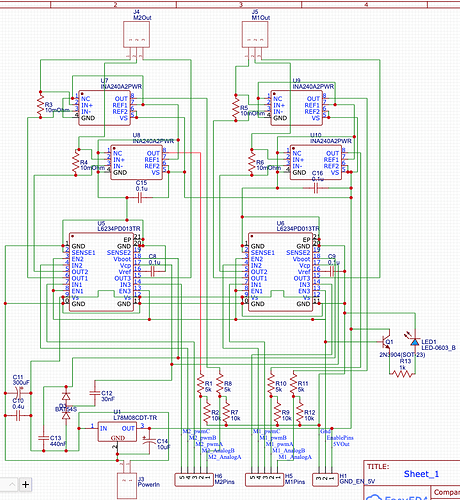Select the J5 M1Out connector

pyautogui.click(x=255, y=35)
